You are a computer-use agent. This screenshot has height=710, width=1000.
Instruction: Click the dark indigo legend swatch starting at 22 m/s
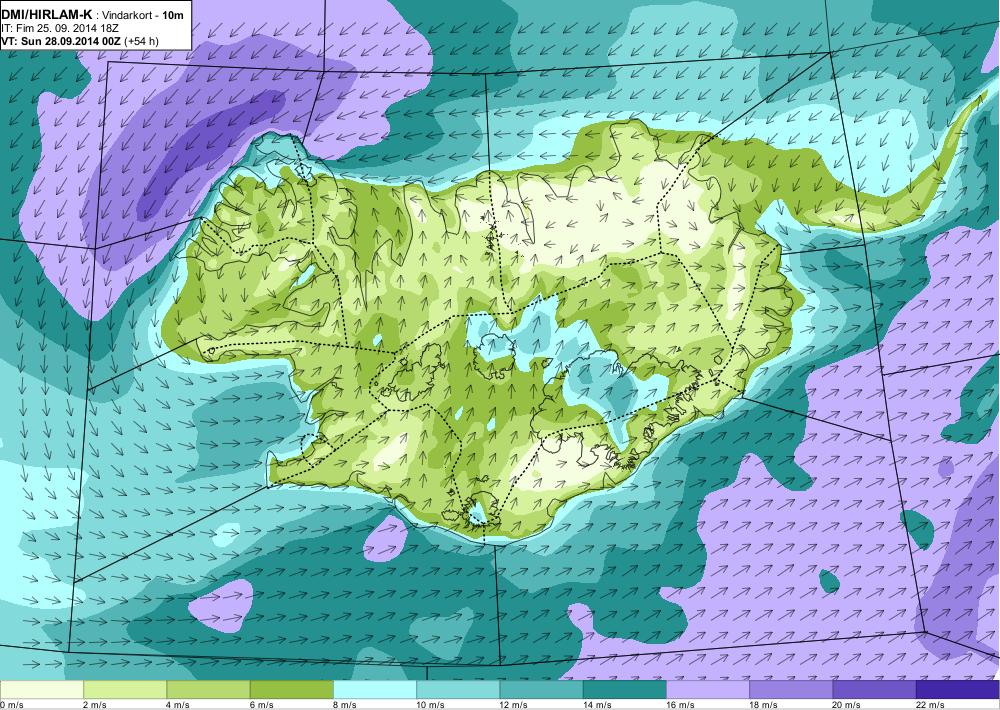coord(958,690)
